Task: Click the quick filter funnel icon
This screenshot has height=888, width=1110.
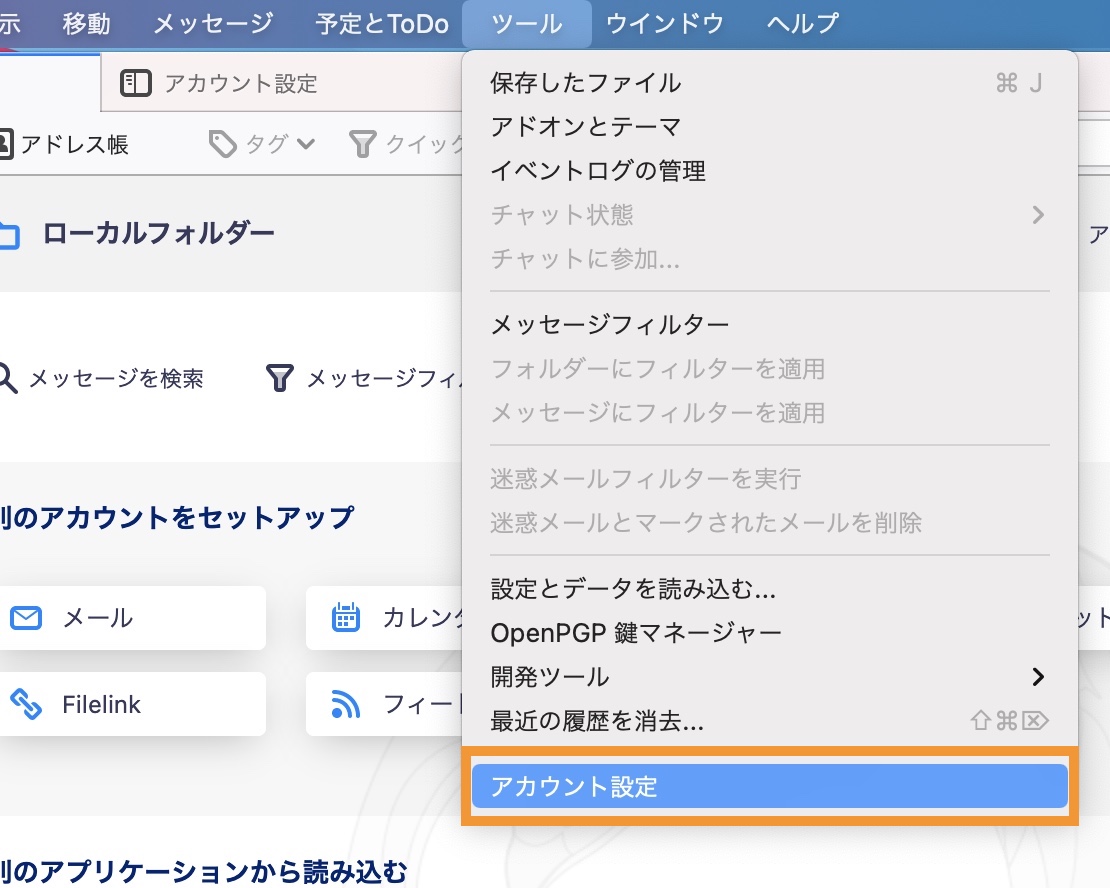Action: pos(362,145)
